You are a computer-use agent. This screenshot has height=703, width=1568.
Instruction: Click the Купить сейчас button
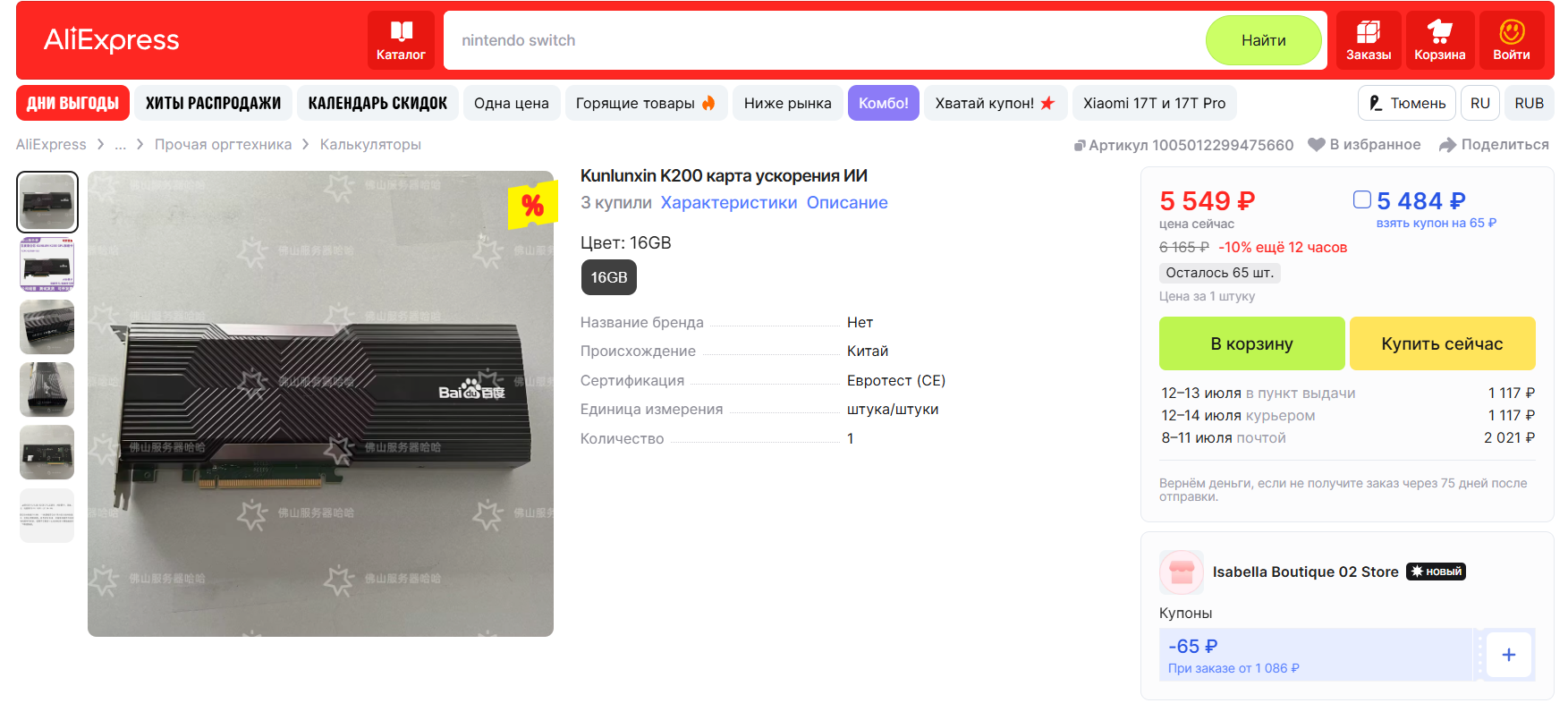click(1443, 343)
